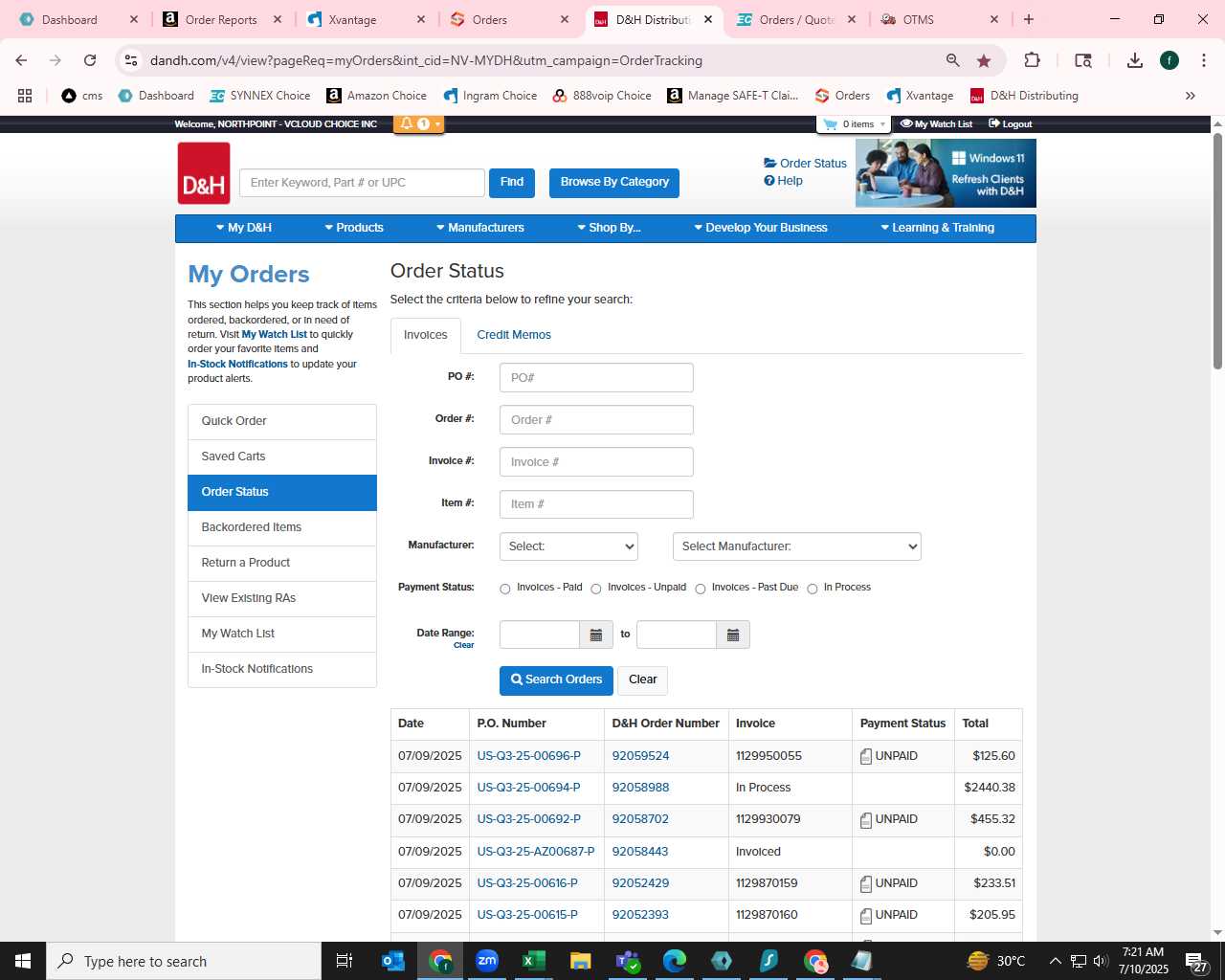The image size is (1225, 980).
Task: Open the notification bell alert
Action: (x=418, y=124)
